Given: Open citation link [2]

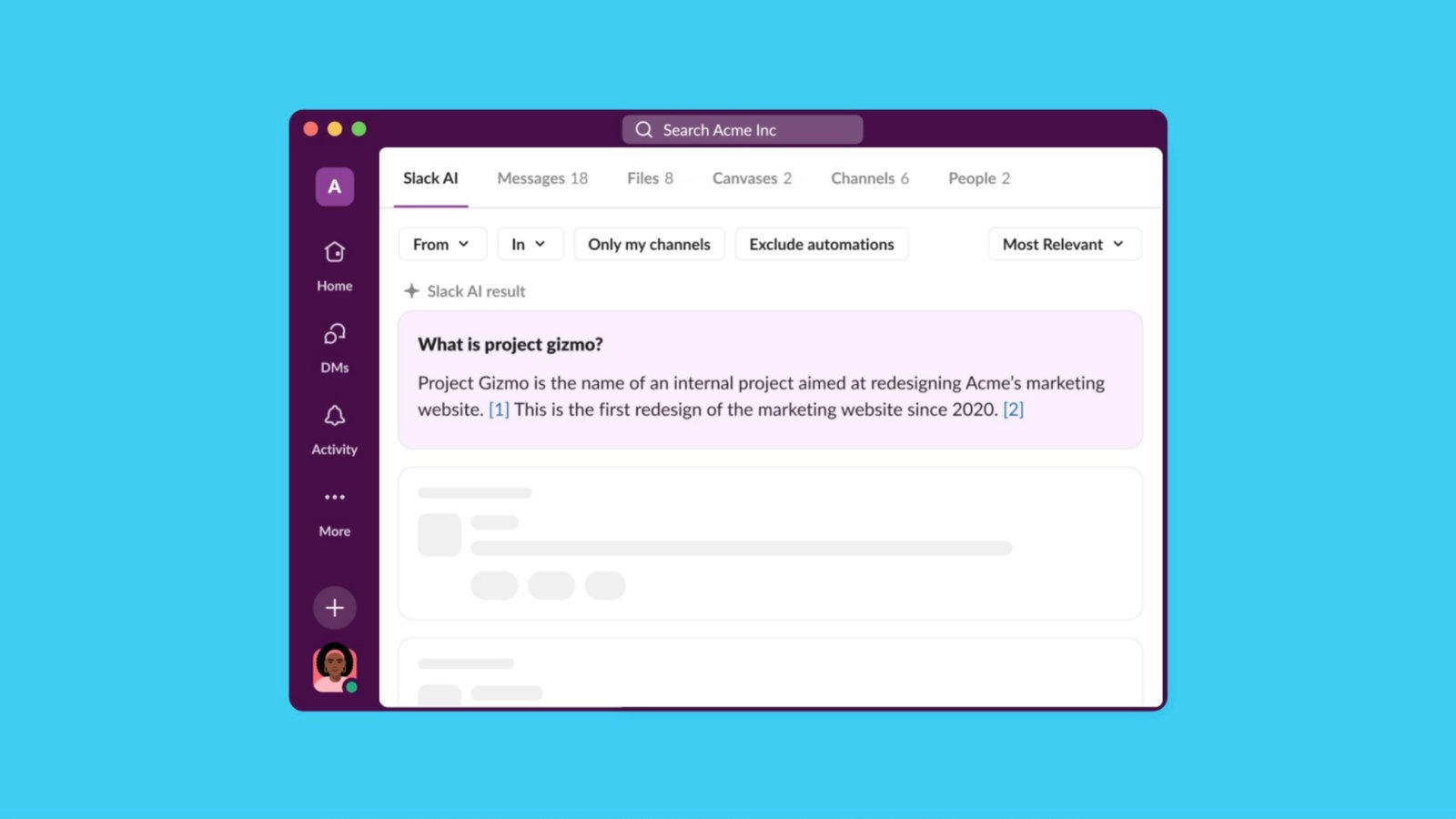Looking at the screenshot, I should coord(1013,409).
